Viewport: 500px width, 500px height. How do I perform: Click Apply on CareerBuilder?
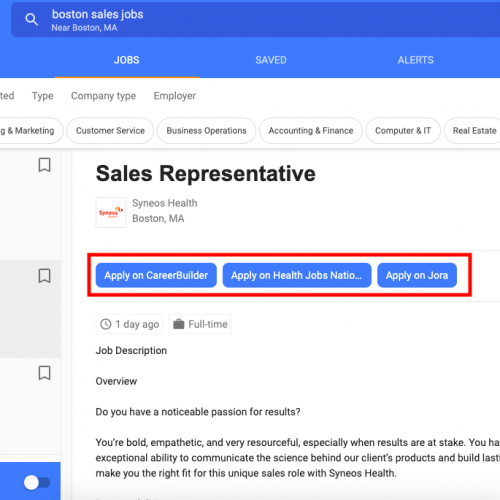click(x=156, y=275)
